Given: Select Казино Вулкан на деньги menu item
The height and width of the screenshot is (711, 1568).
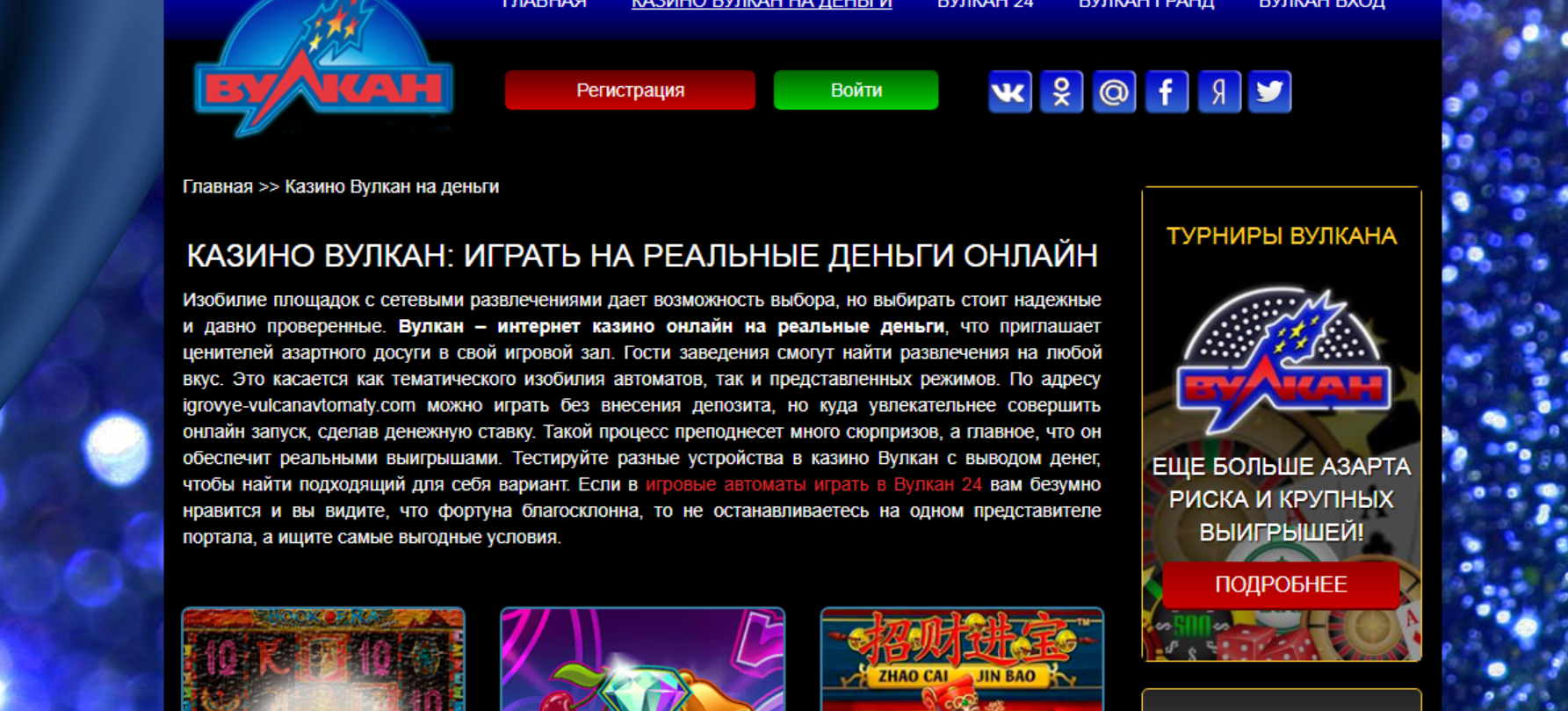Looking at the screenshot, I should (762, 4).
